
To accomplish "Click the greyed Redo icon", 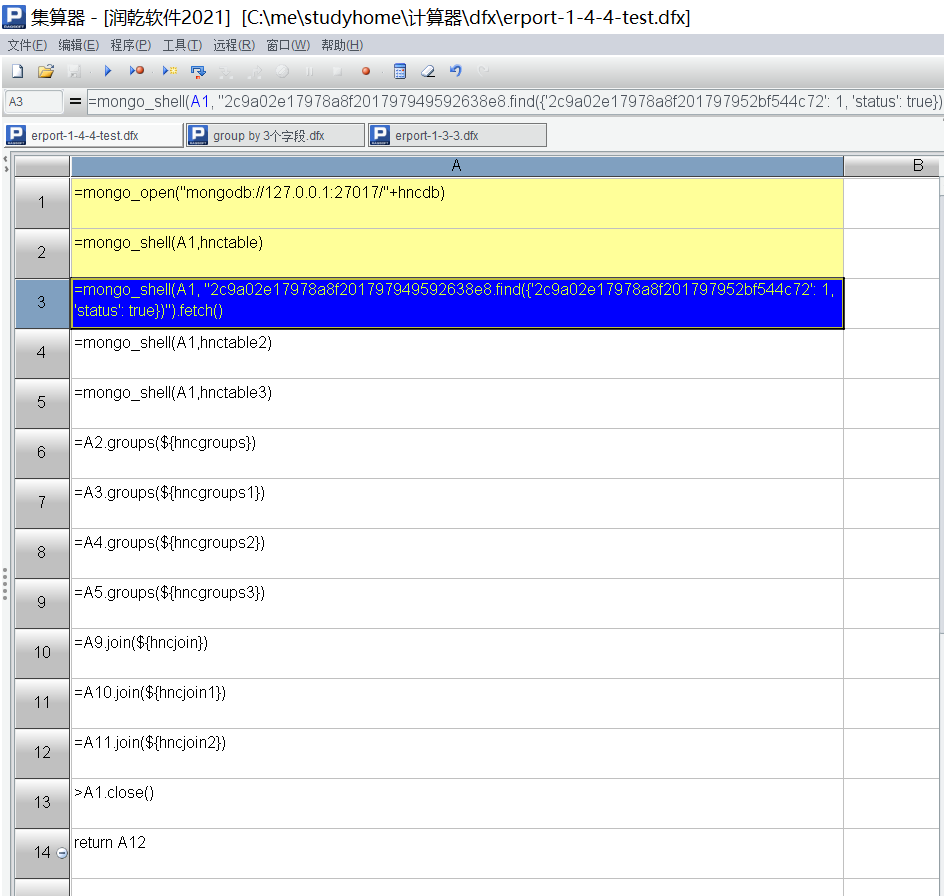I will pyautogui.click(x=483, y=71).
